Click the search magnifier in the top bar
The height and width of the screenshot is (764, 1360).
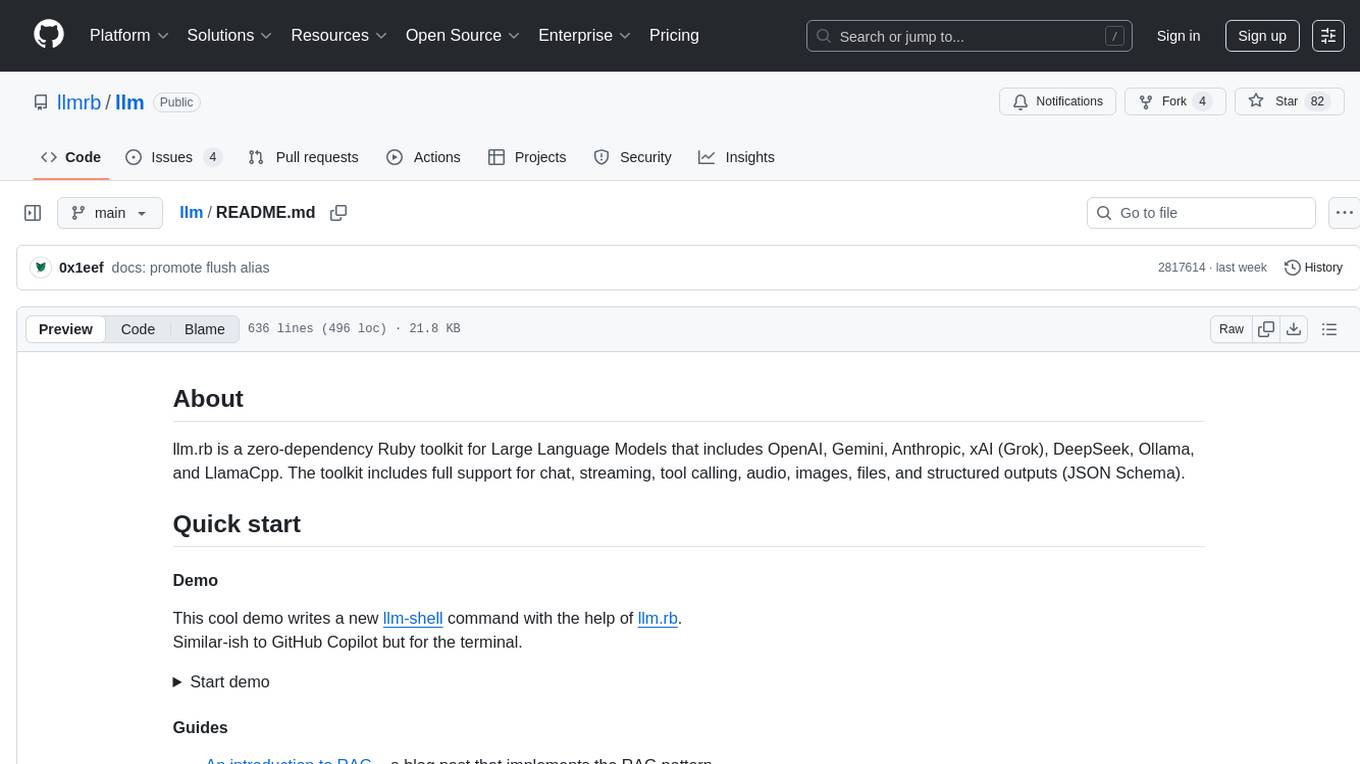(824, 36)
